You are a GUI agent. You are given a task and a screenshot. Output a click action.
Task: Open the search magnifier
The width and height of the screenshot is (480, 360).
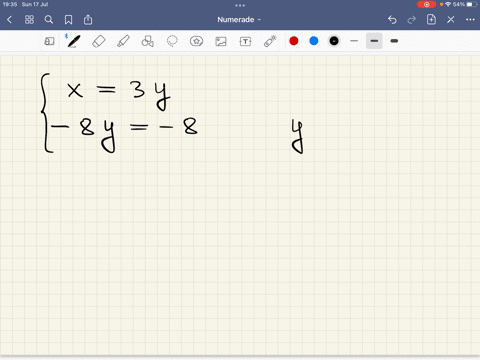(x=49, y=20)
